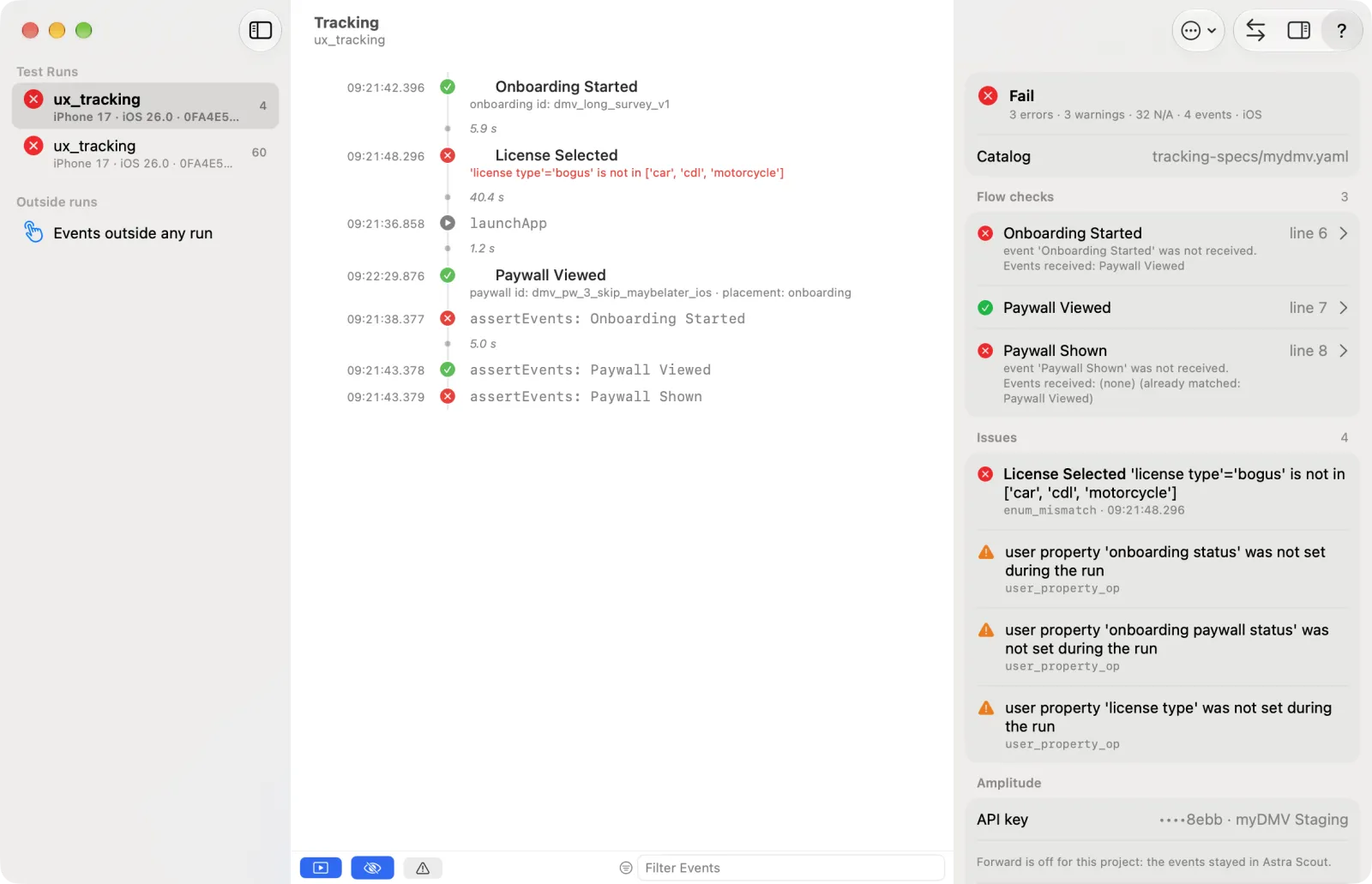Click the play icon beside launchApp
The height and width of the screenshot is (884, 1372).
(448, 223)
